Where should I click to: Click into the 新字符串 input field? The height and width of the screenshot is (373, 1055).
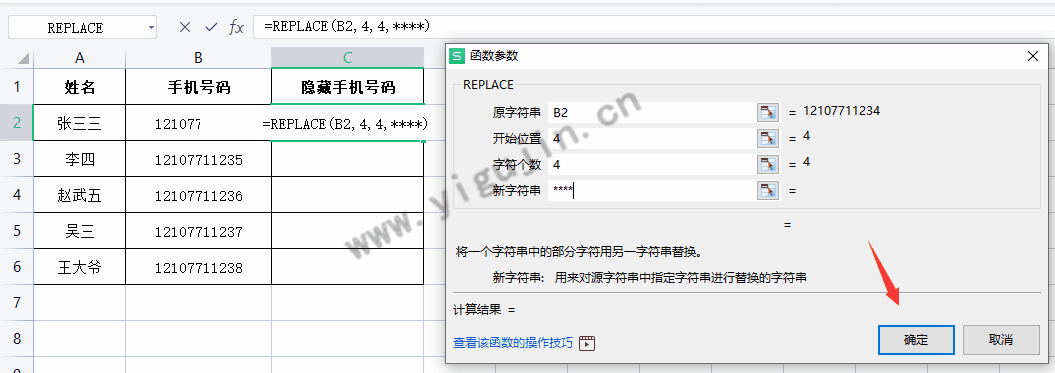tap(652, 191)
